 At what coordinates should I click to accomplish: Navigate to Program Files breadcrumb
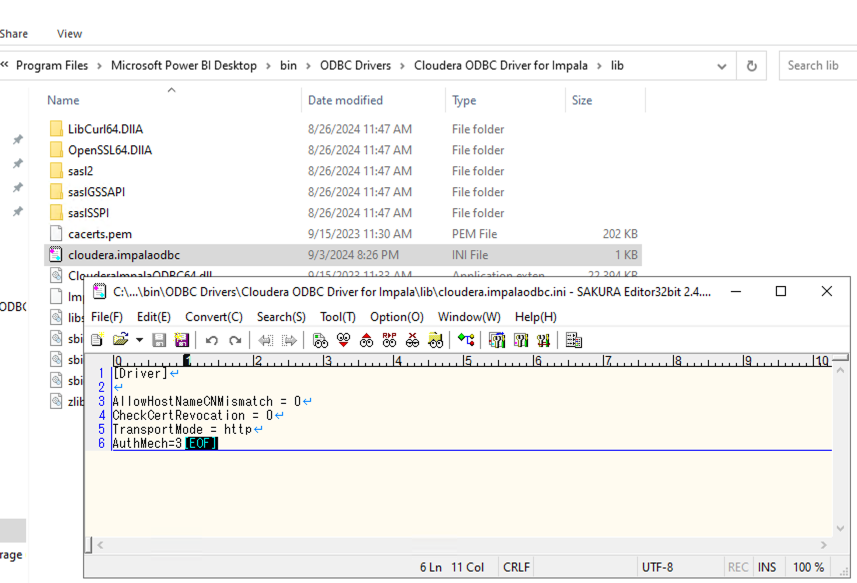coord(52,66)
